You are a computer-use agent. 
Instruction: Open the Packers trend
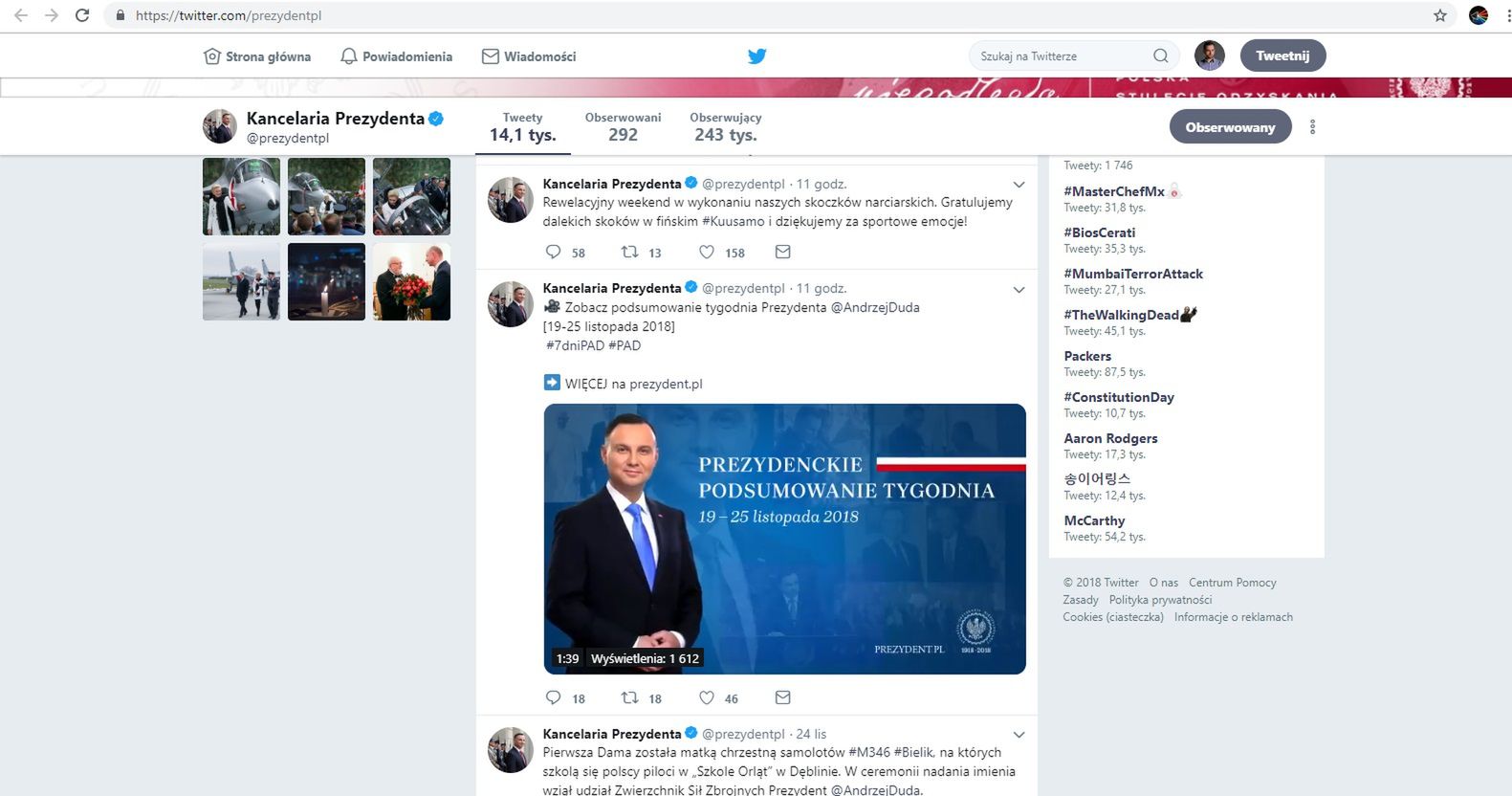(1087, 356)
